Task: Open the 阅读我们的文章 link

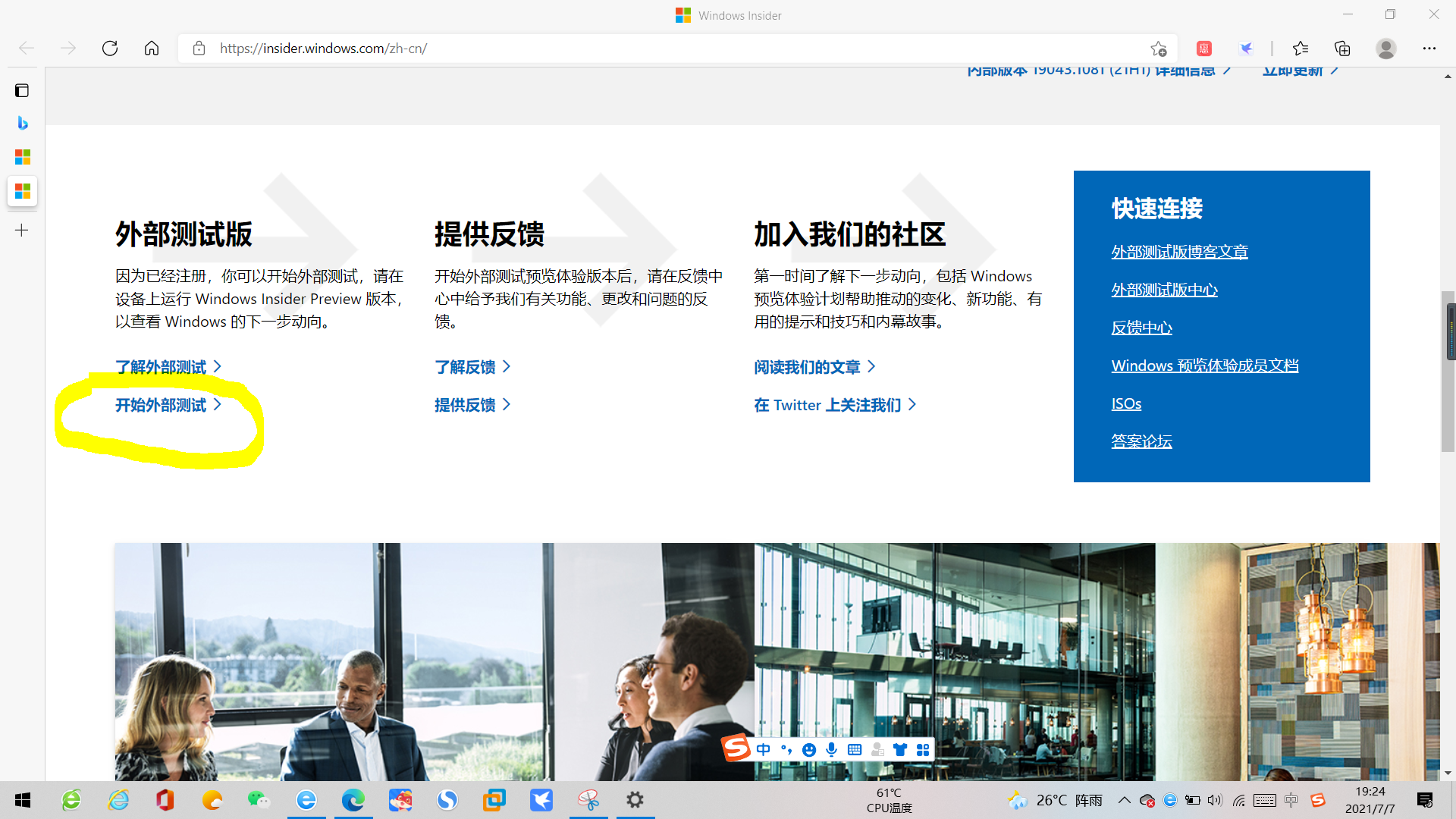Action: [x=814, y=367]
